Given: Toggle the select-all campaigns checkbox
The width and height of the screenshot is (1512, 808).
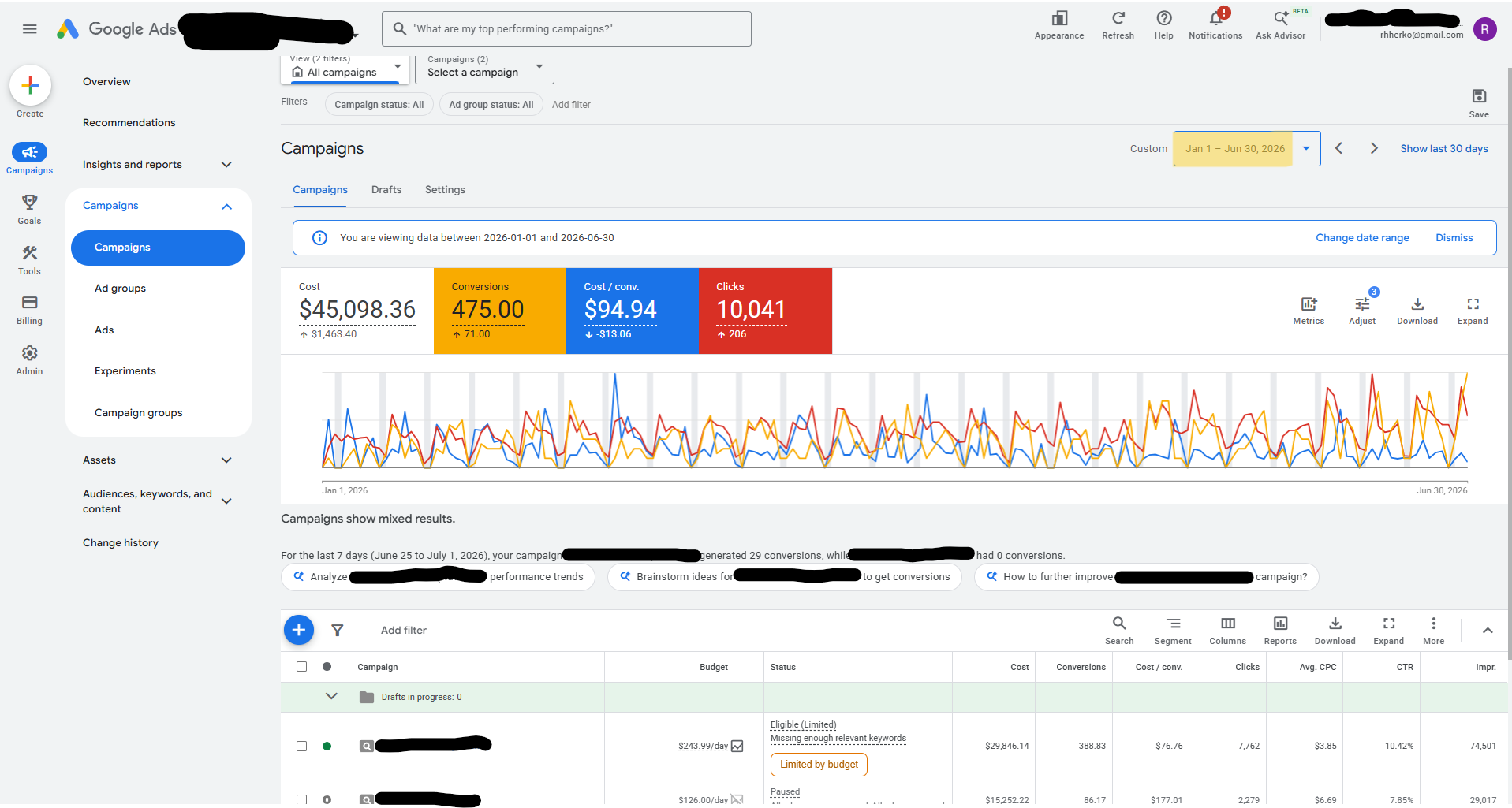Looking at the screenshot, I should pos(301,666).
